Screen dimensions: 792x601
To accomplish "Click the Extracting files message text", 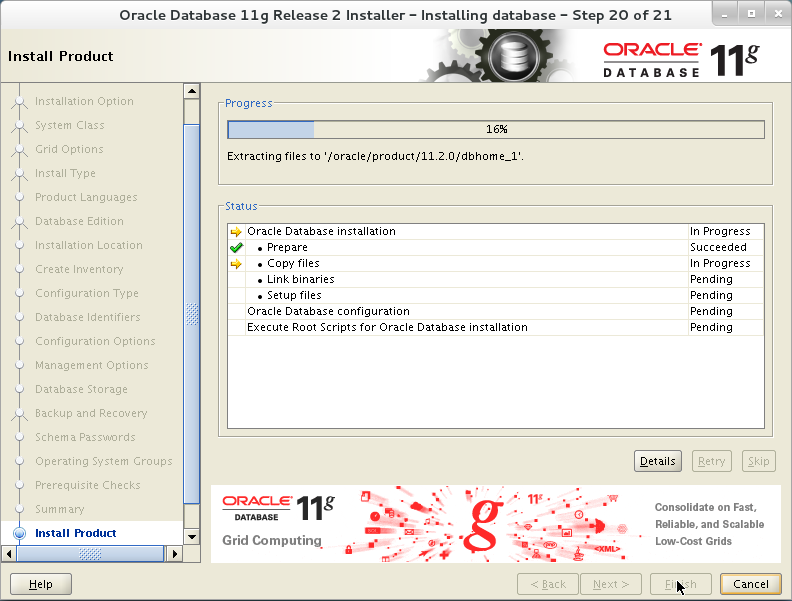I will click(375, 157).
